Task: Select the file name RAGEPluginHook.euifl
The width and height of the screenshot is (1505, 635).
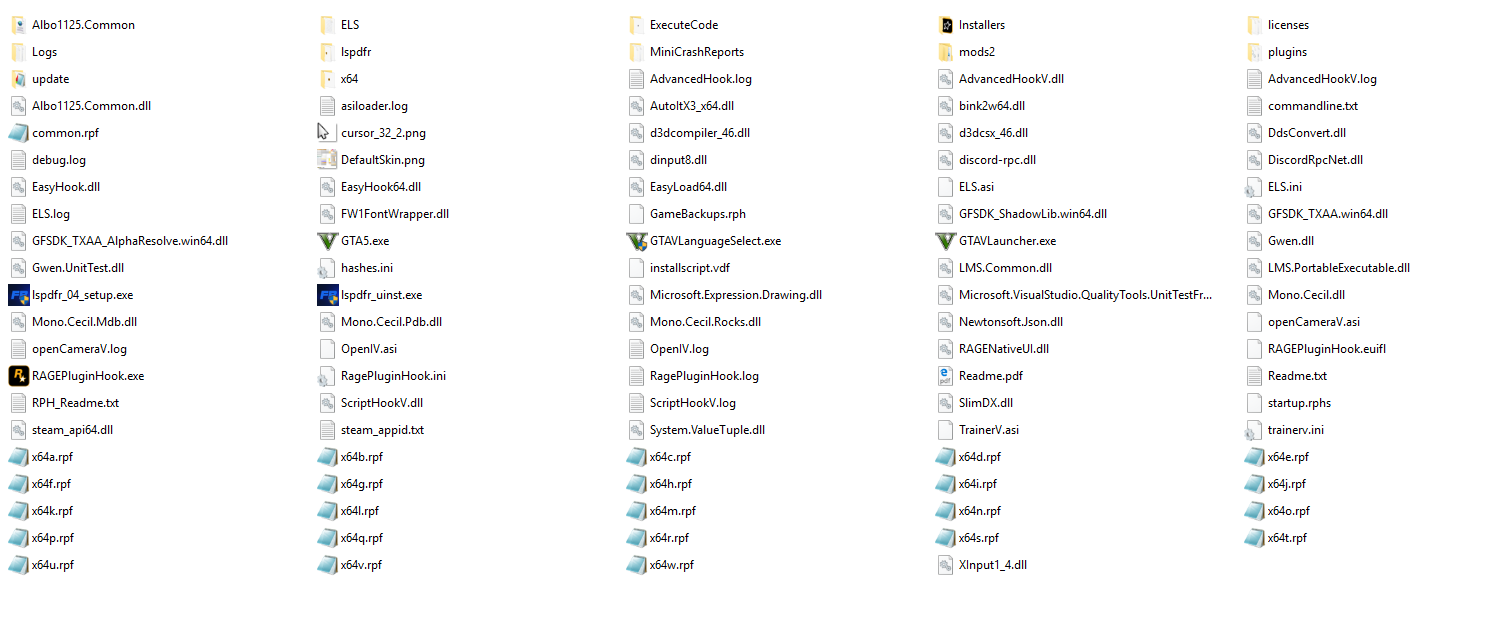Action: [x=1327, y=349]
